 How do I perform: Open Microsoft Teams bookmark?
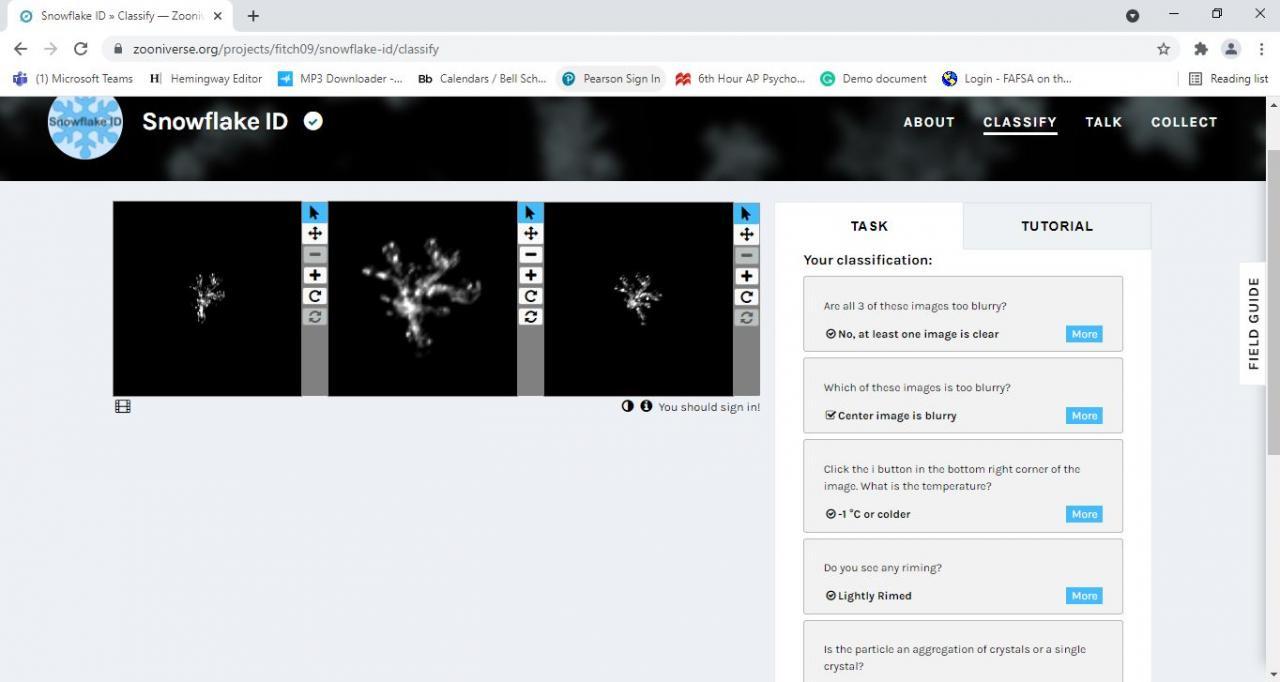click(73, 78)
